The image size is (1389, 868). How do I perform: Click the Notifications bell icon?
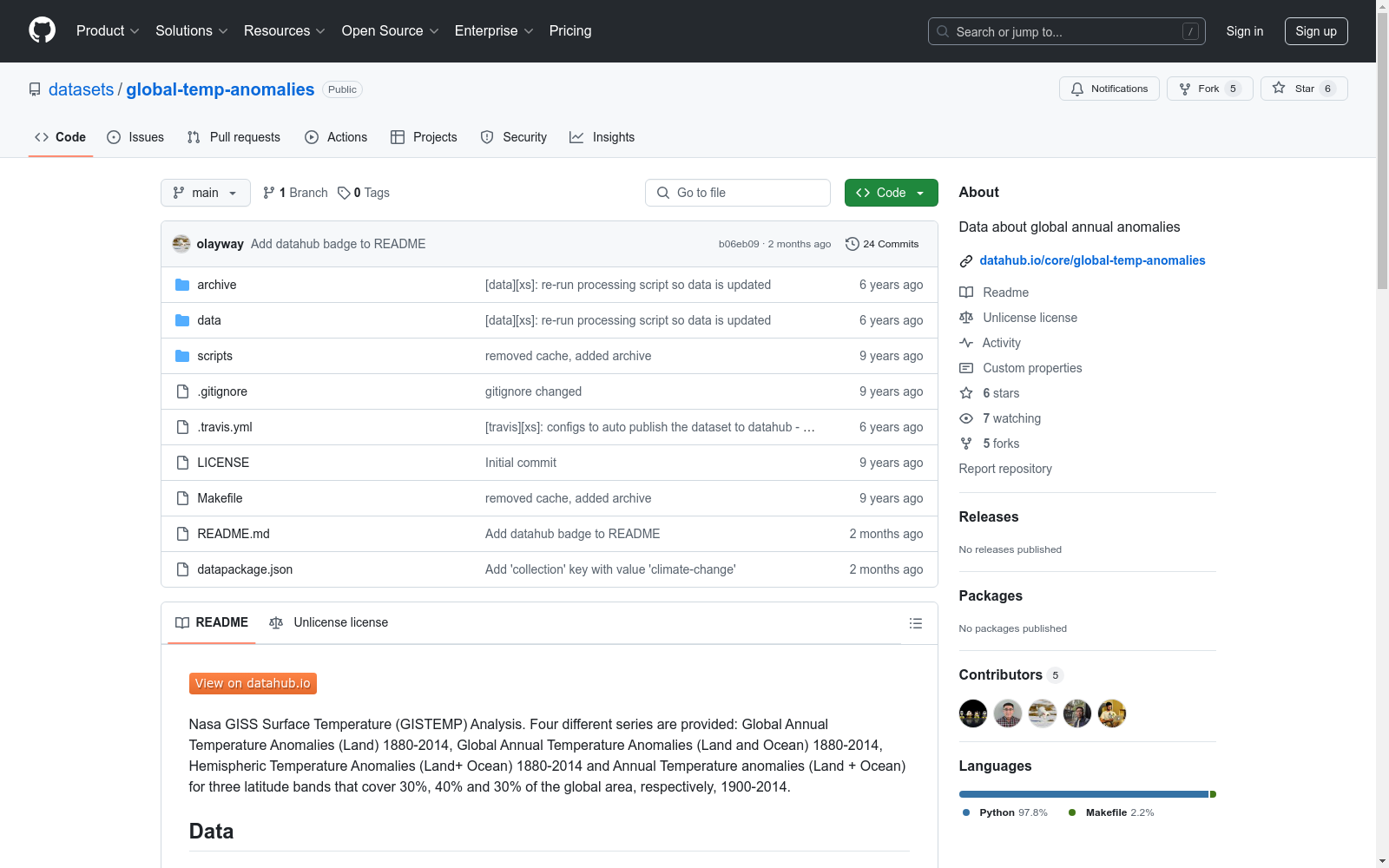point(1077,89)
